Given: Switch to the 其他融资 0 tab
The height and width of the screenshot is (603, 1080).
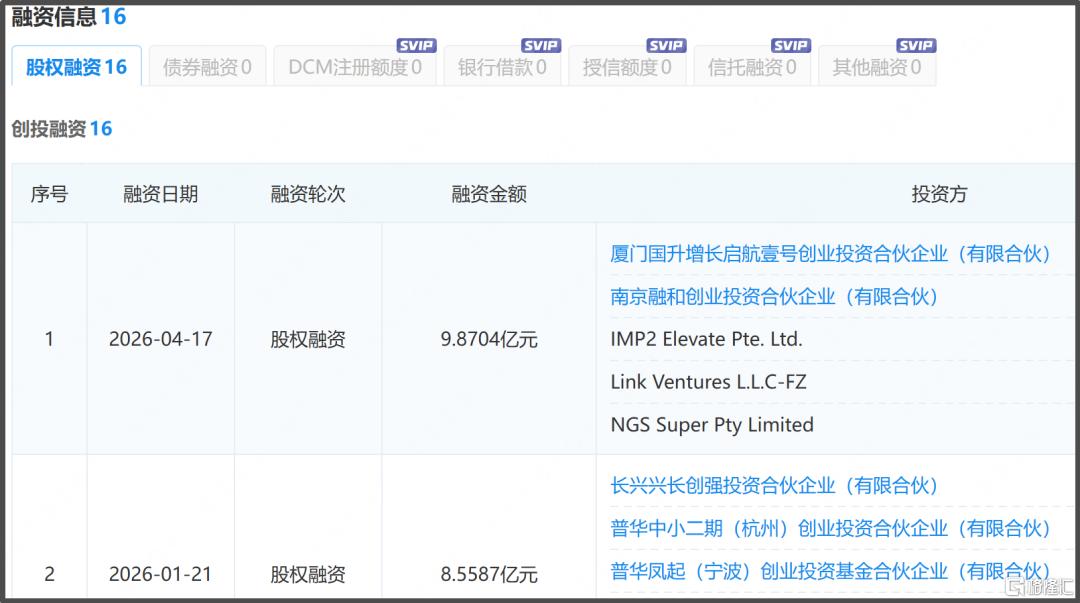Looking at the screenshot, I should point(877,67).
